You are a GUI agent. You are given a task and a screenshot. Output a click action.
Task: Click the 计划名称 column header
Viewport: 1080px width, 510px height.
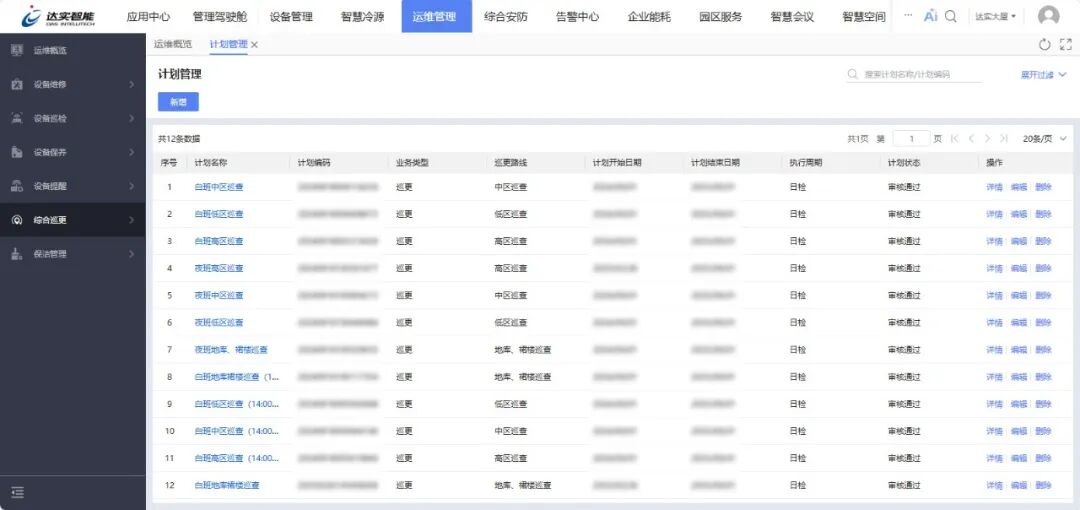coord(211,163)
